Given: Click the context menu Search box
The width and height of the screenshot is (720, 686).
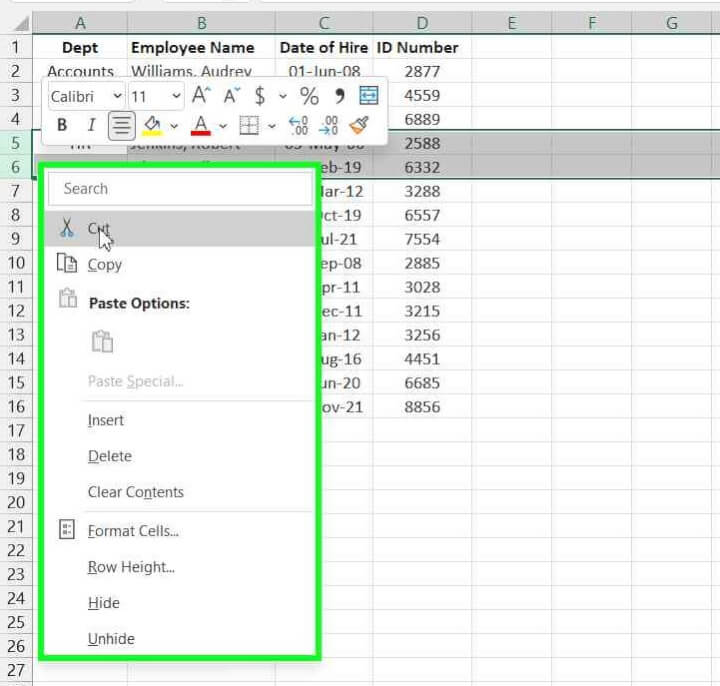Looking at the screenshot, I should 180,188.
